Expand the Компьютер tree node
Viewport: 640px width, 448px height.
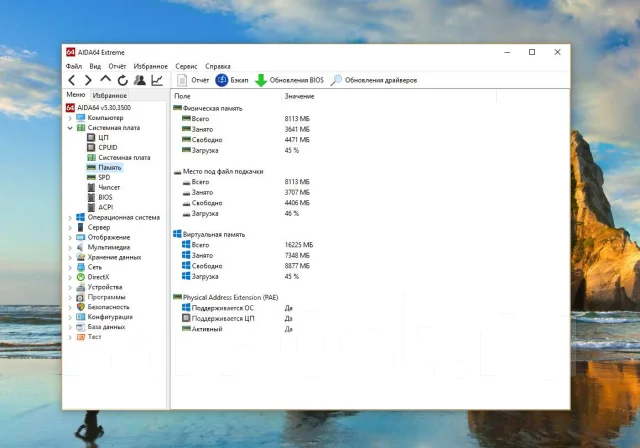pos(70,118)
